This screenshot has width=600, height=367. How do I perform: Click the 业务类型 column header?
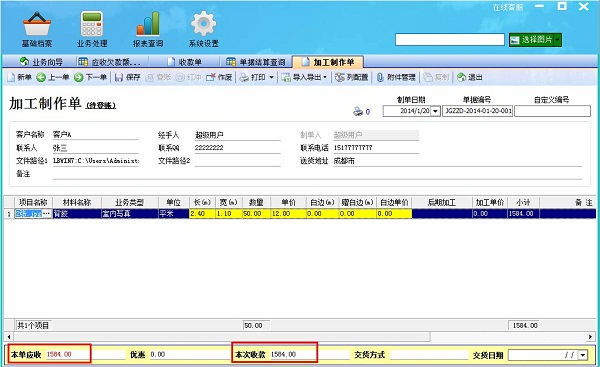click(x=130, y=202)
